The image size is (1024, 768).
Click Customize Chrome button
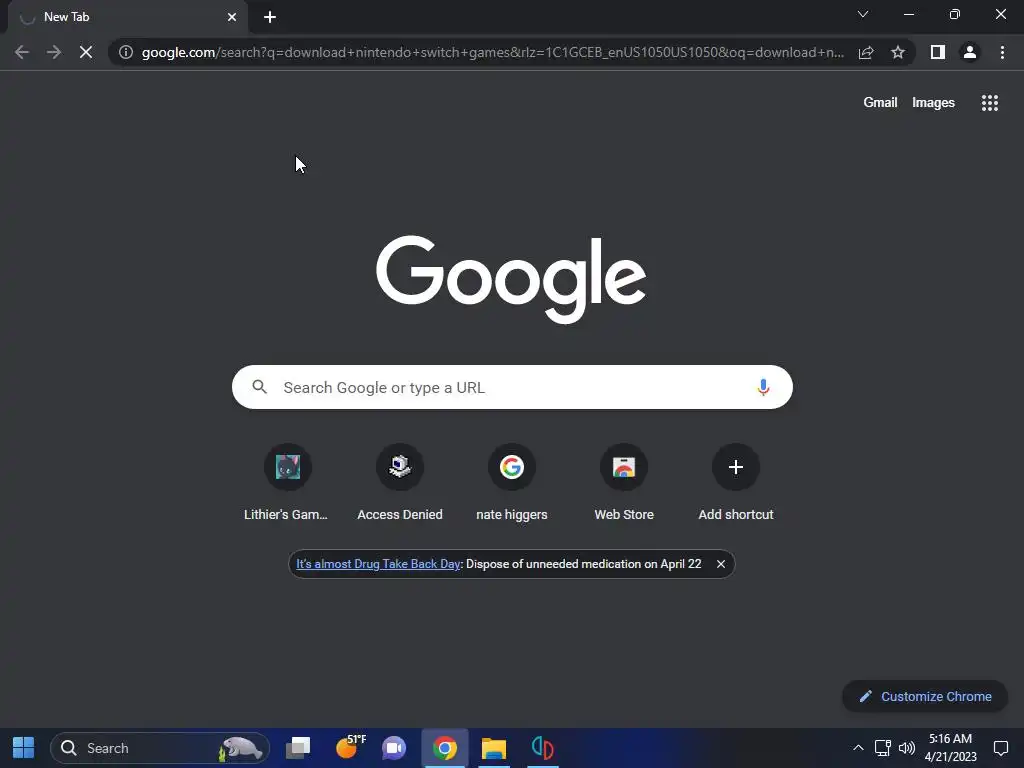click(x=925, y=697)
